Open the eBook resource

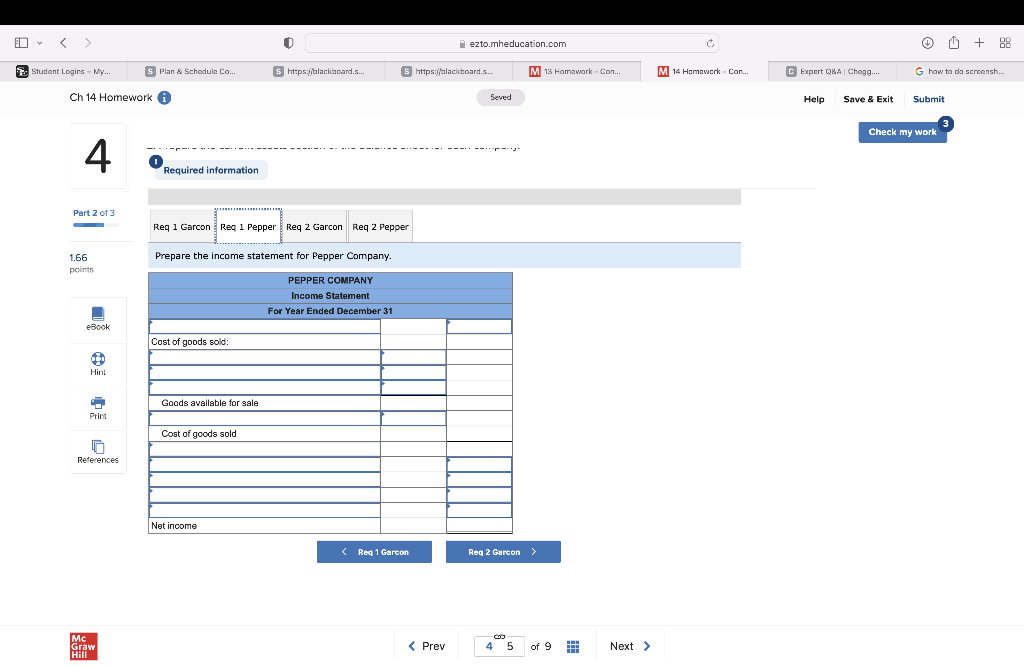pos(98,319)
